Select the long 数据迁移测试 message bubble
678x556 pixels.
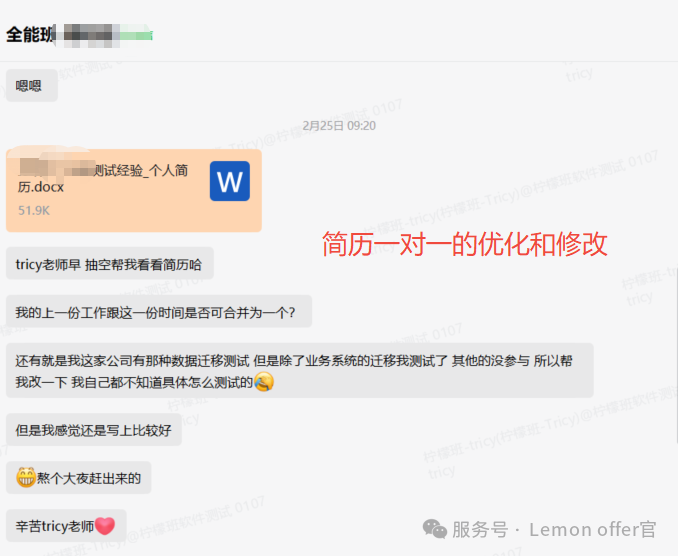[300, 371]
